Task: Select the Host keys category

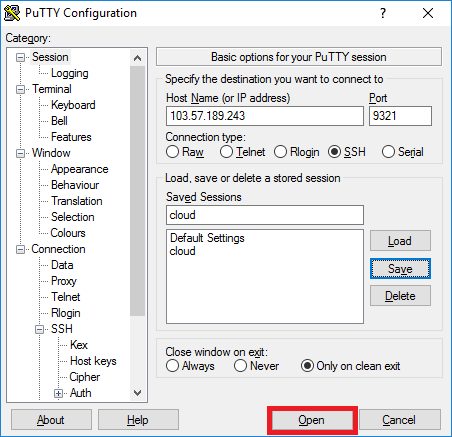Action: pos(93,361)
